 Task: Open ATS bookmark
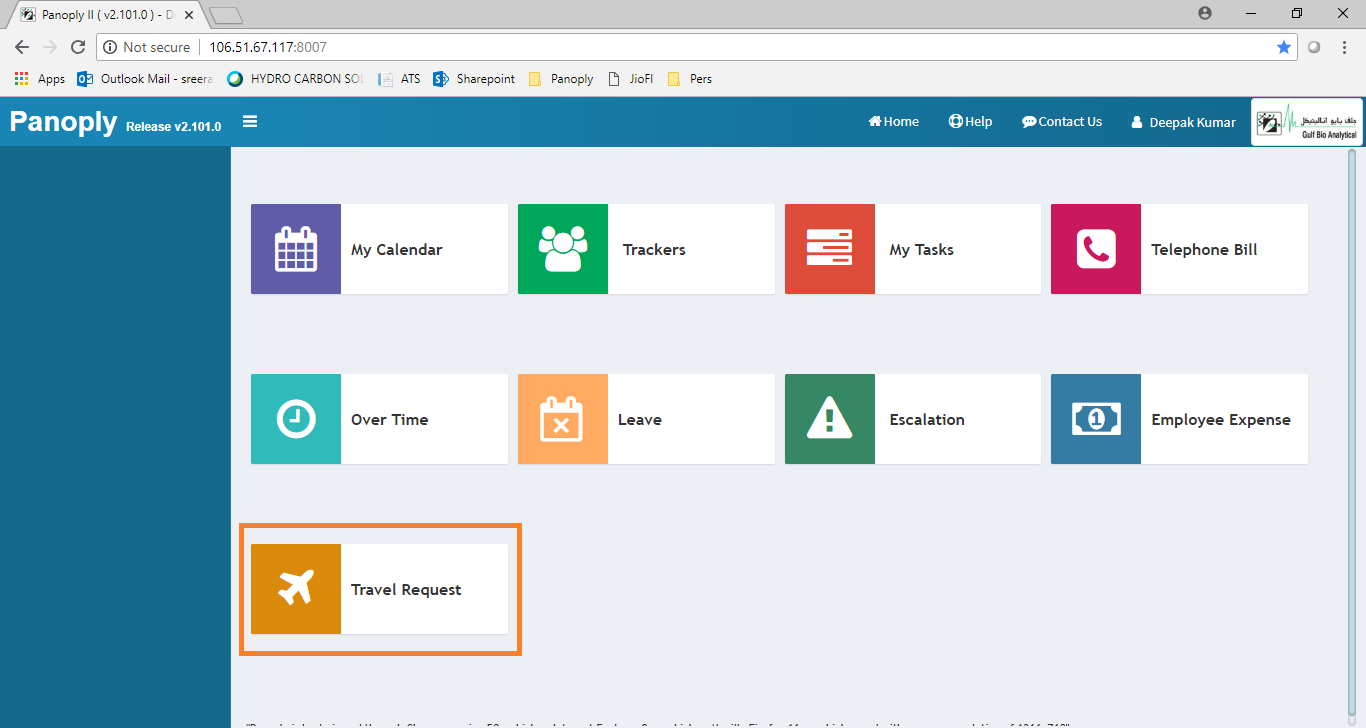[399, 79]
